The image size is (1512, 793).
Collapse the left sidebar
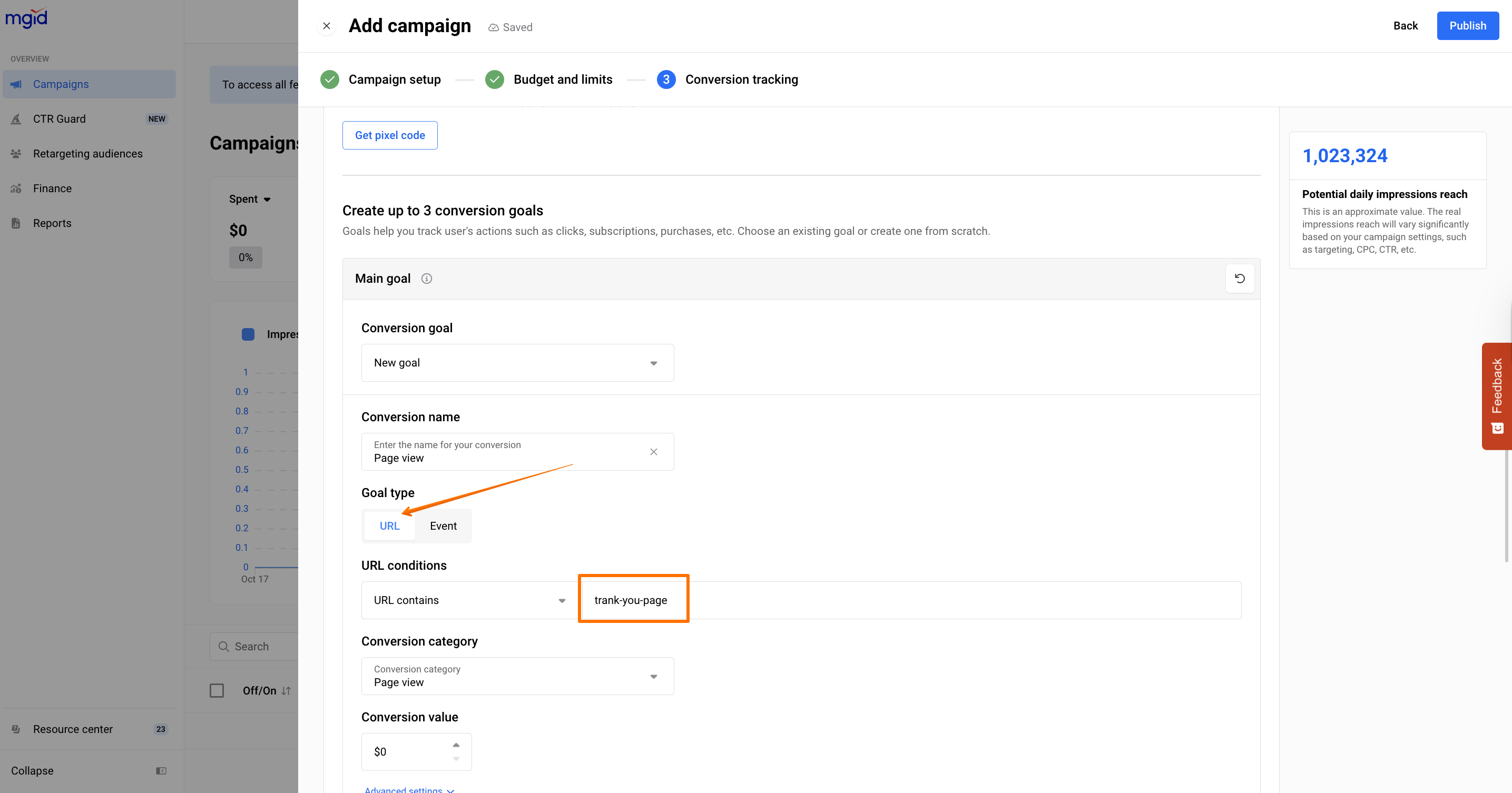32,771
